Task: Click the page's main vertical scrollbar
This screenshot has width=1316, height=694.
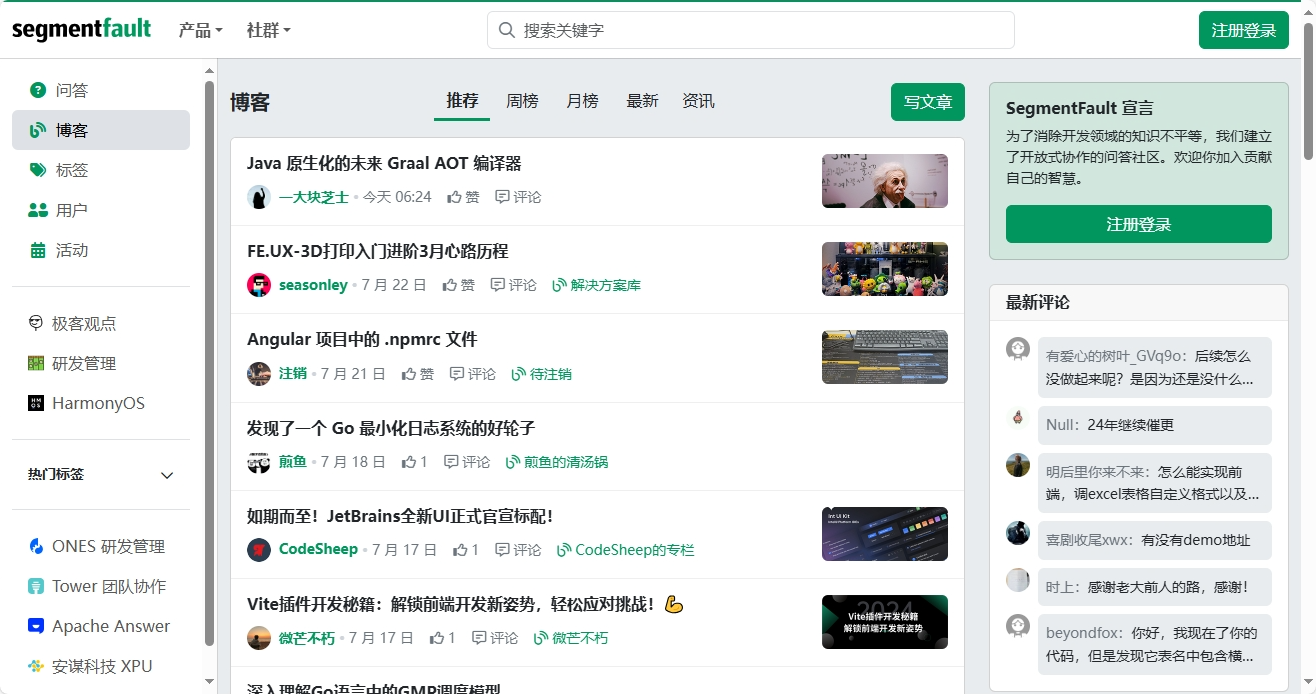Action: 1309,90
